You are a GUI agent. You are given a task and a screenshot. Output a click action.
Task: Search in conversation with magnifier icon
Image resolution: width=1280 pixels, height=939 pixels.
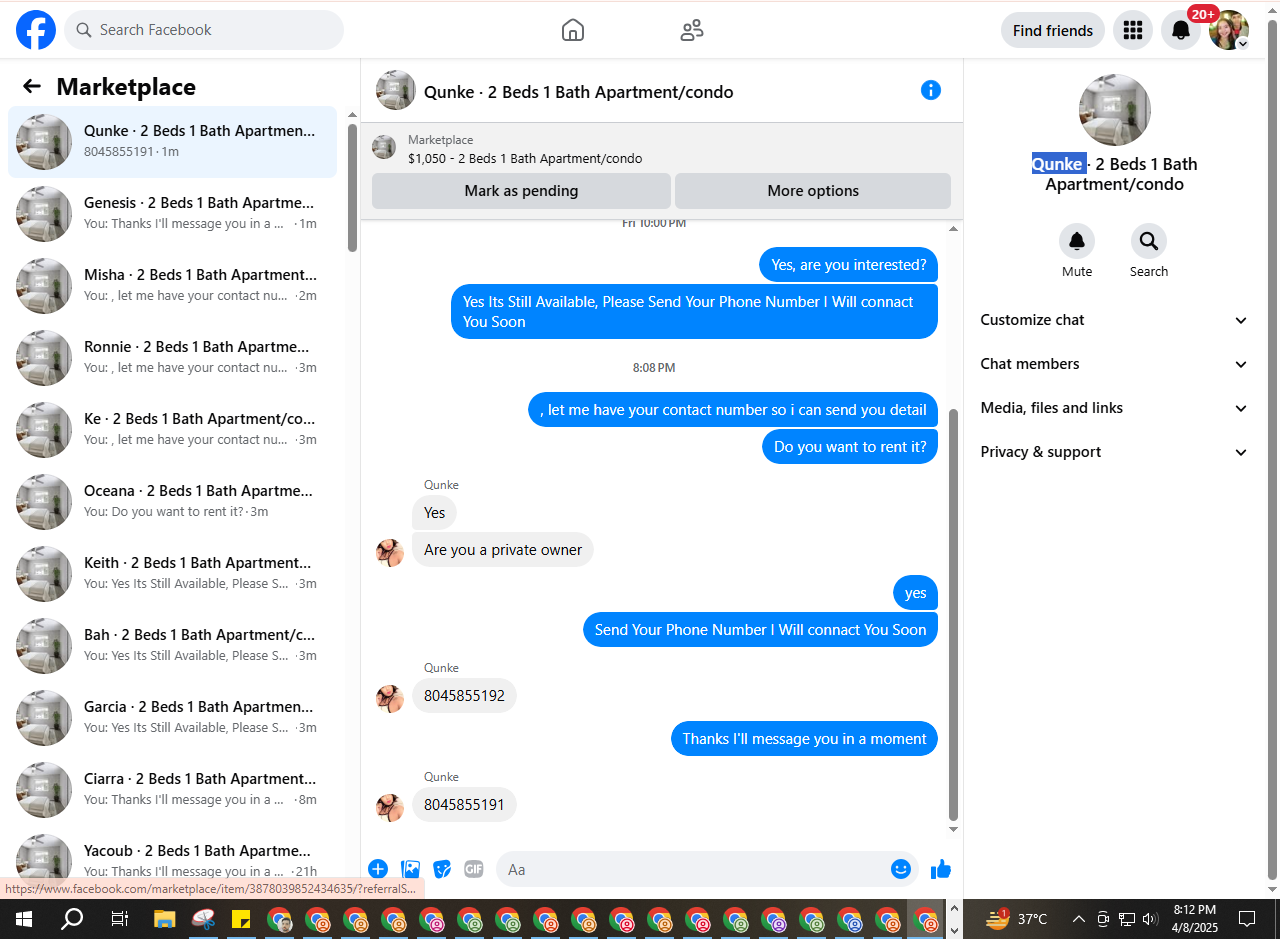point(1149,241)
